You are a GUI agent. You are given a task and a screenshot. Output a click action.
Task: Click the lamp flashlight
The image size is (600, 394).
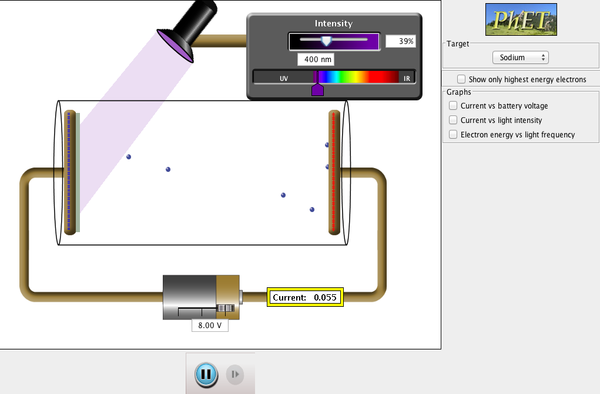click(188, 30)
